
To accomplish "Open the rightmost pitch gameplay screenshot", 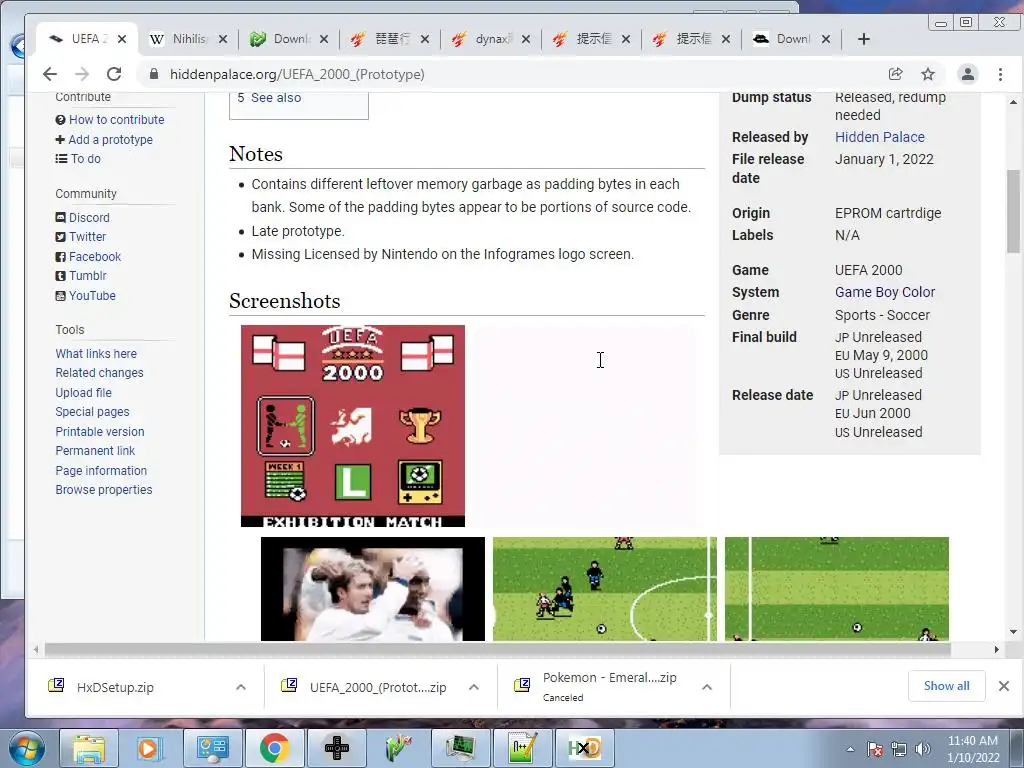I will [837, 588].
